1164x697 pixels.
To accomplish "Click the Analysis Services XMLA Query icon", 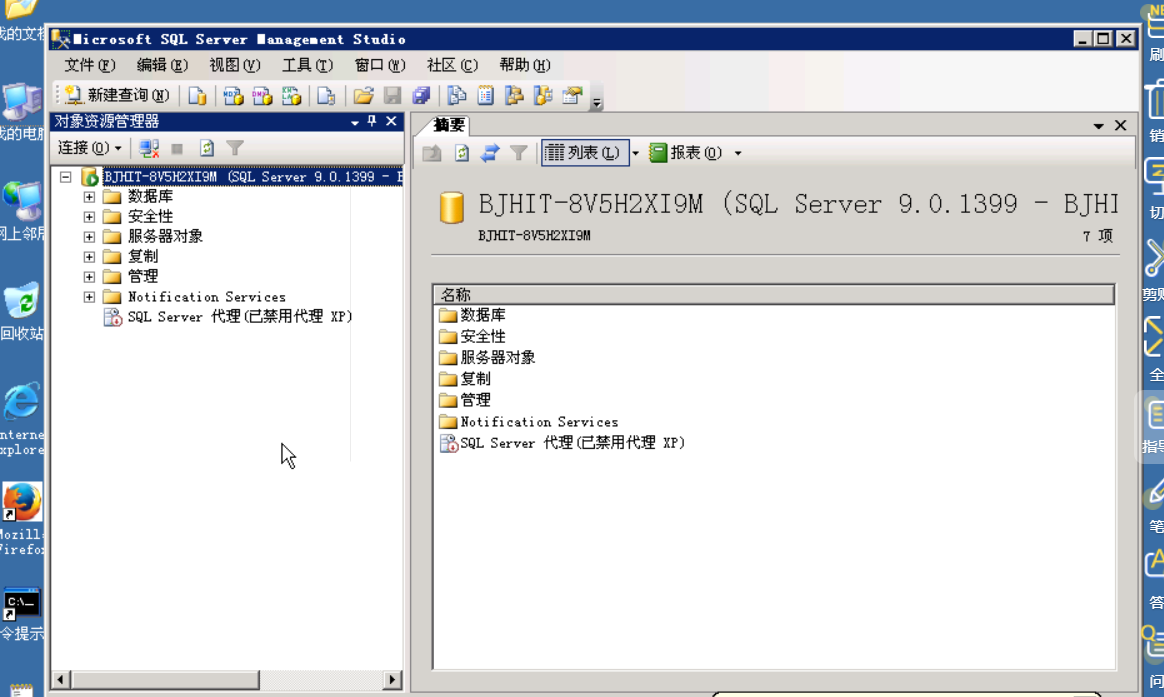I will tap(291, 95).
